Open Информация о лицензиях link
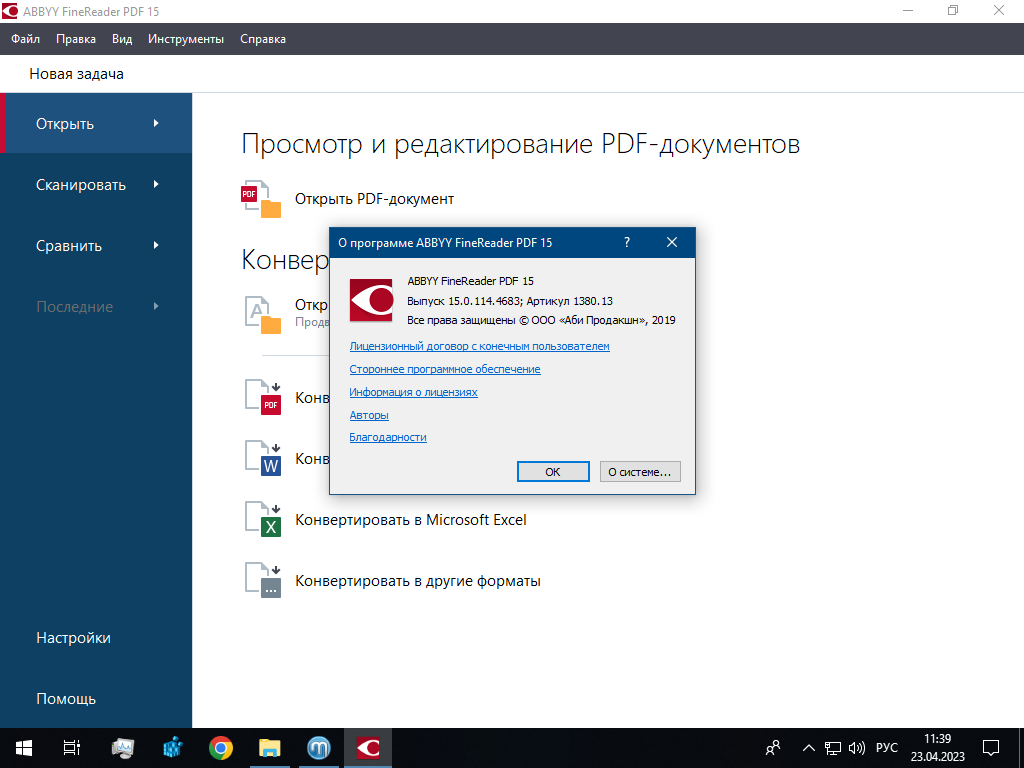 [413, 392]
